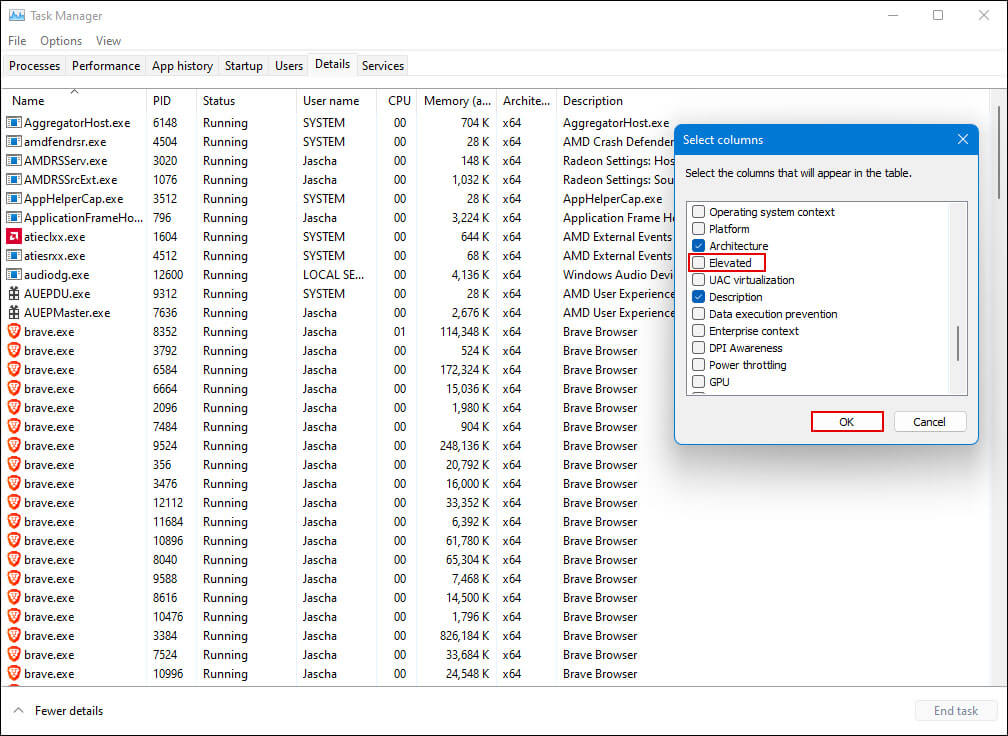
Task: Click the atiesrxx.exe process icon
Action: click(14, 255)
